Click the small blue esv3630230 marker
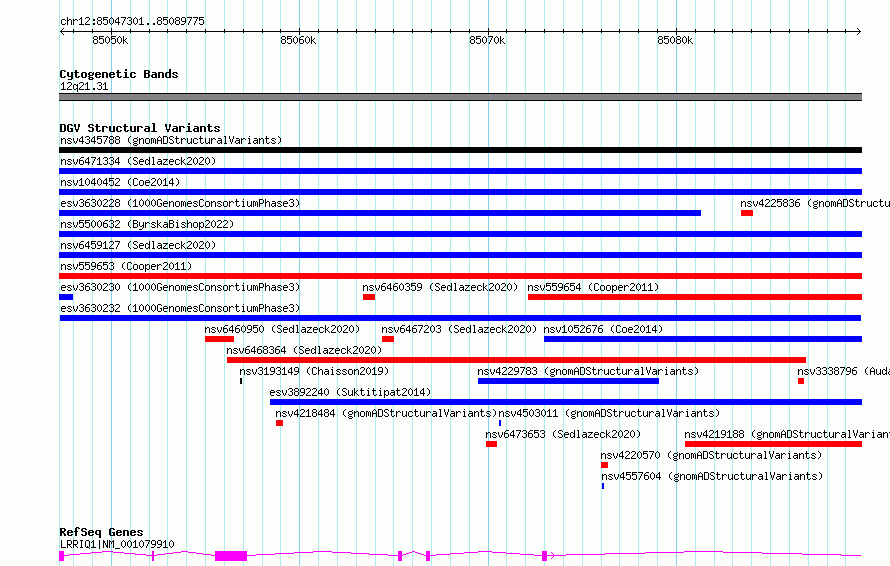This screenshot has height=566, width=890. [66, 297]
